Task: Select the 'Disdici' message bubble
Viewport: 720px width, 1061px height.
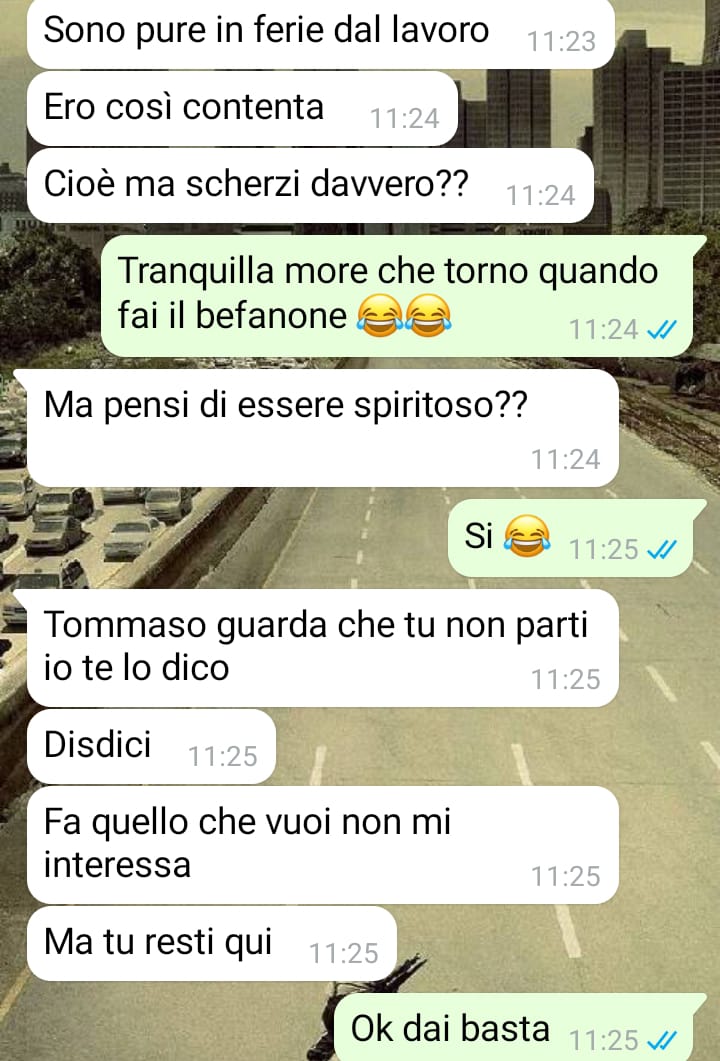Action: (152, 746)
